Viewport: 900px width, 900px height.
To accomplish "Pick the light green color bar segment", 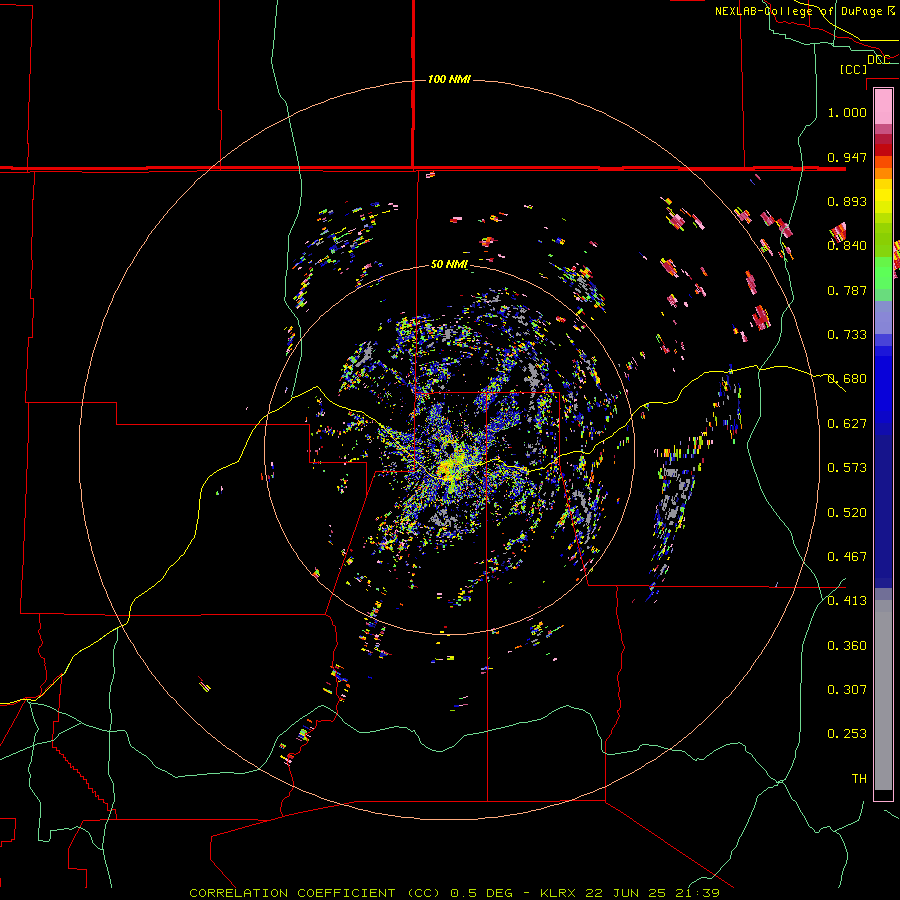I will (883, 273).
